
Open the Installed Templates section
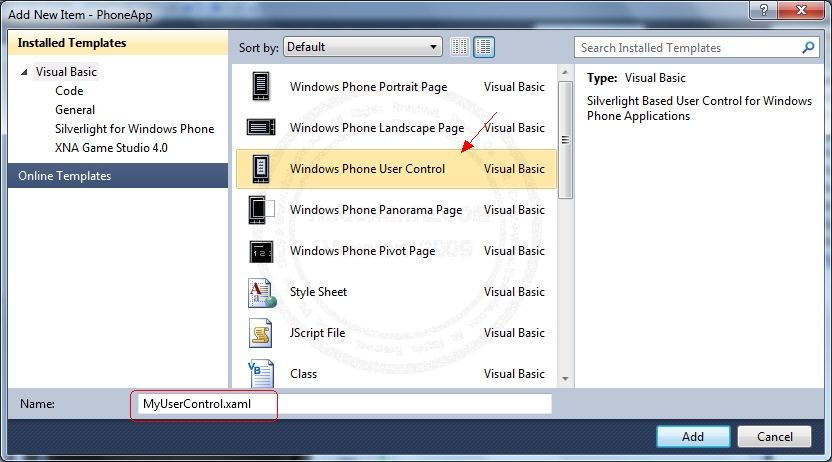118,43
